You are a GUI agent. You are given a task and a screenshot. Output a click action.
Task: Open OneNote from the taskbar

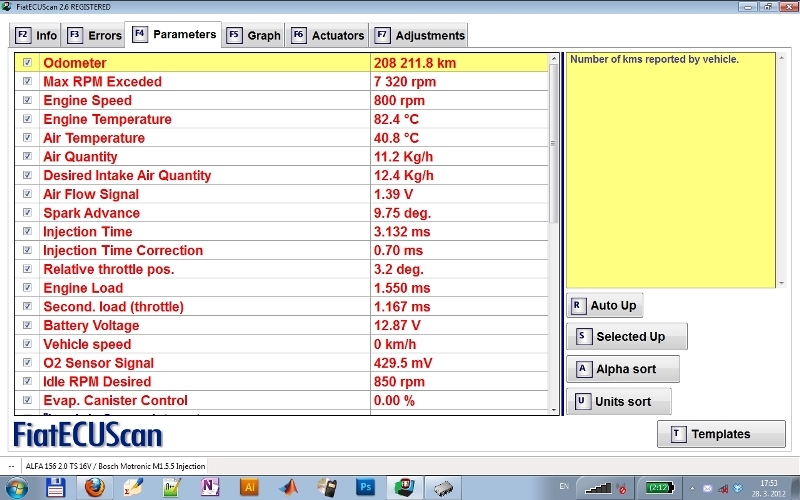(210, 487)
